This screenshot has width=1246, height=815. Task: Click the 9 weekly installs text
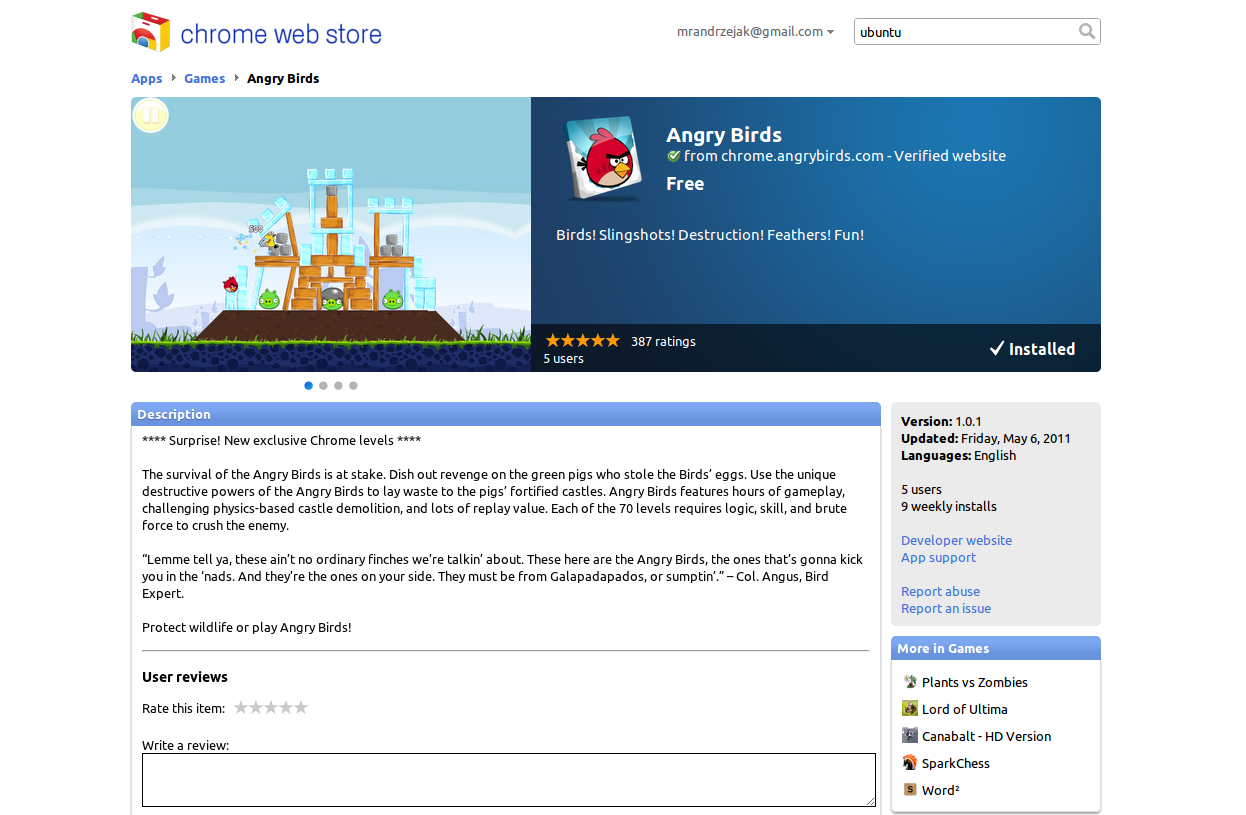pyautogui.click(x=949, y=506)
